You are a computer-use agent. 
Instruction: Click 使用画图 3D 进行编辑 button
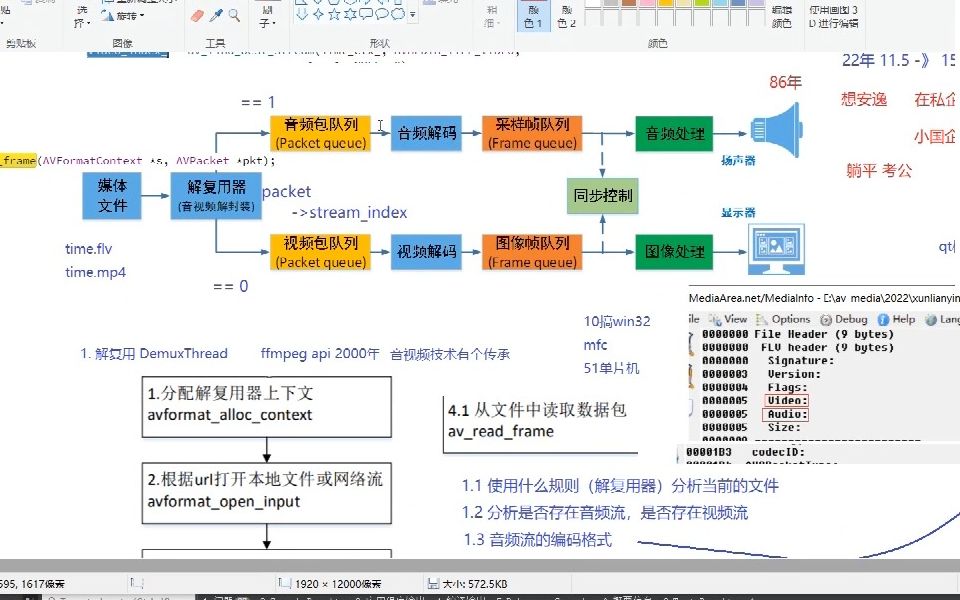pos(833,17)
